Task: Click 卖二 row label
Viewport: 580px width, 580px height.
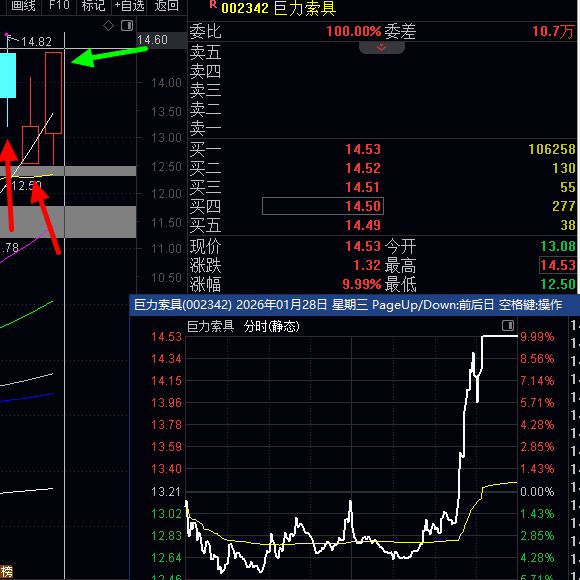Action: [x=205, y=110]
